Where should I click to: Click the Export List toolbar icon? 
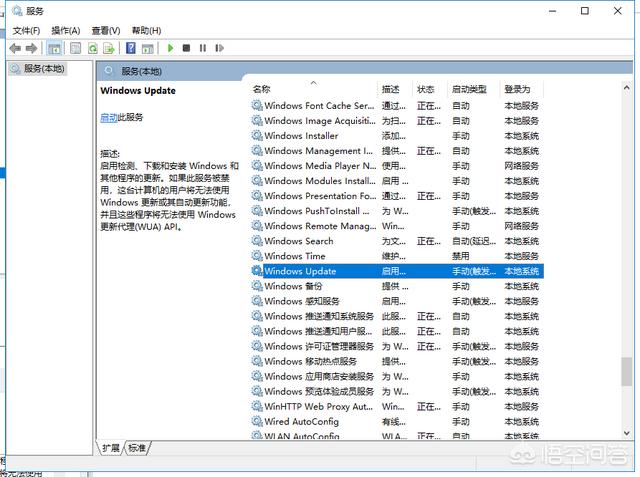[x=109, y=48]
